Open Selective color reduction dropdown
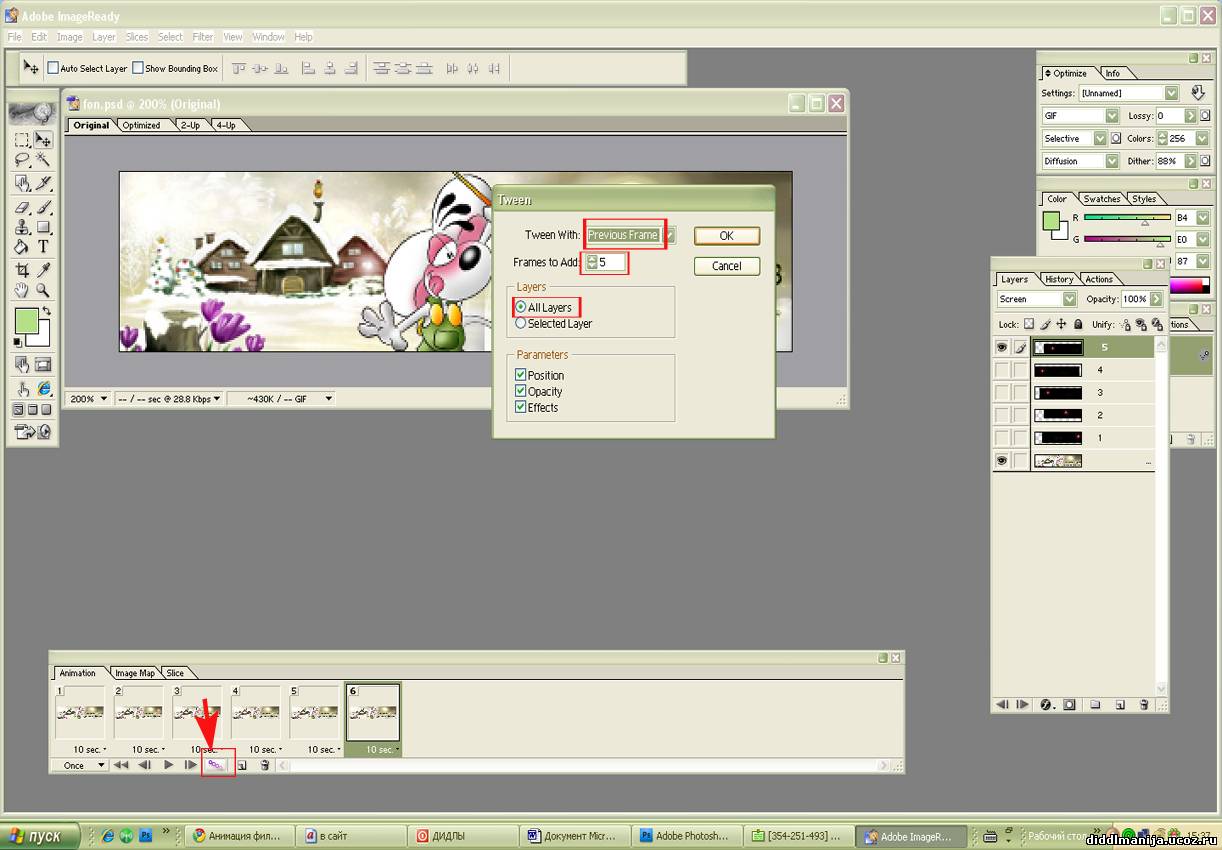This screenshot has width=1222, height=850. point(1075,138)
